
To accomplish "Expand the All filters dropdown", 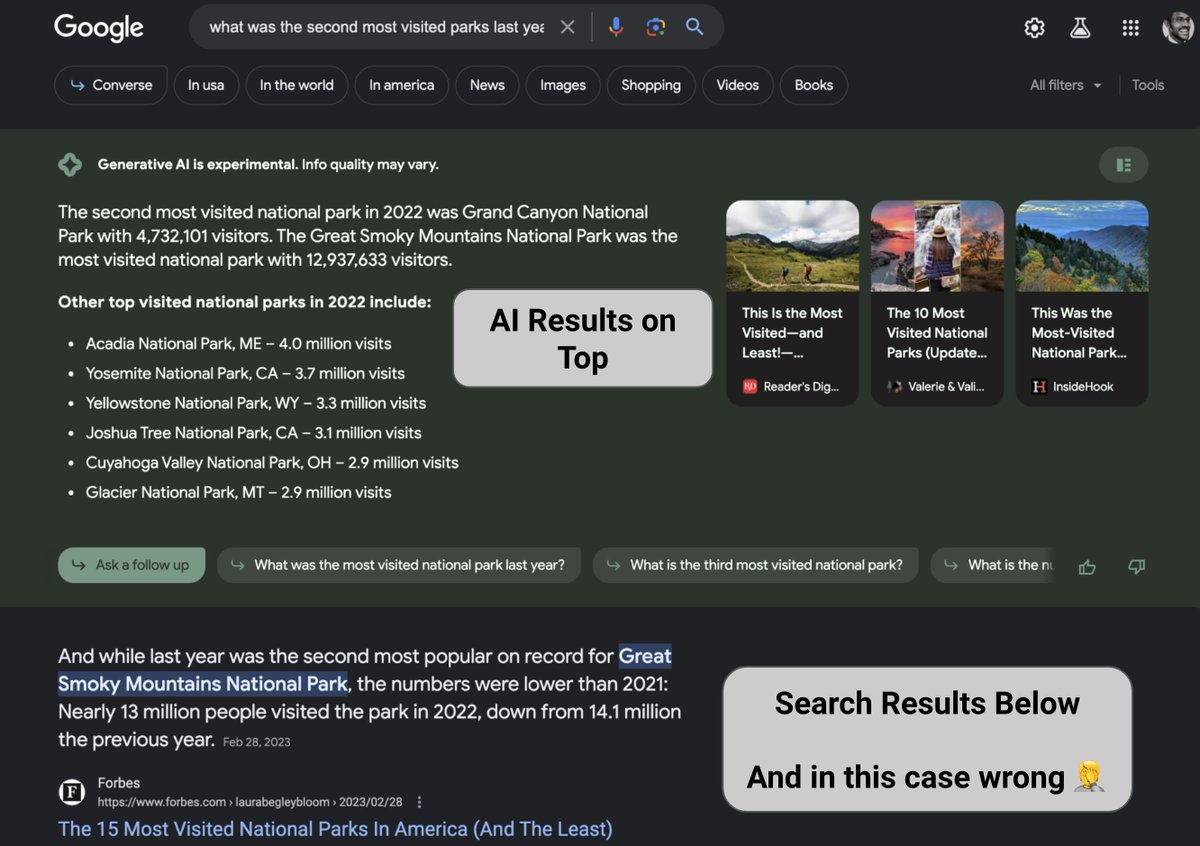I will 1066,85.
